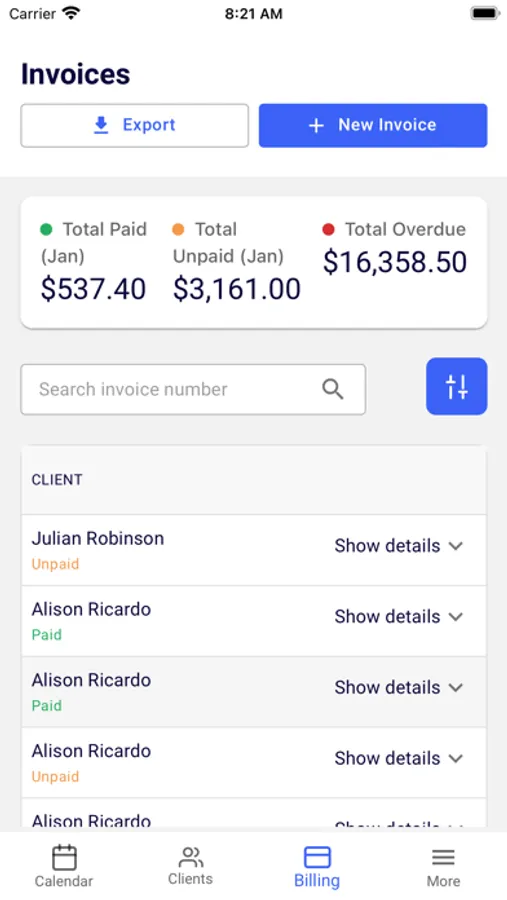Tap the Billing card icon
The height and width of the screenshot is (900, 507).
pyautogui.click(x=317, y=858)
